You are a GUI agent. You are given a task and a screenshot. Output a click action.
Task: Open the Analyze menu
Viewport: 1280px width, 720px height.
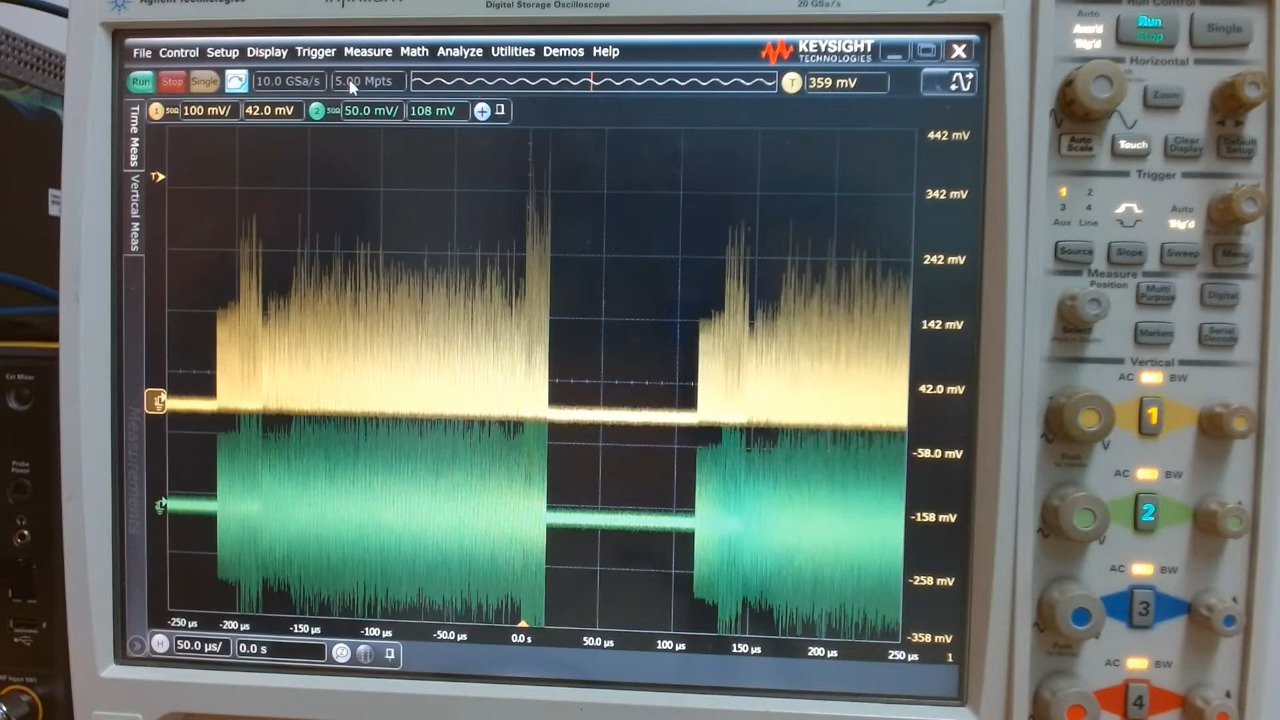point(460,52)
